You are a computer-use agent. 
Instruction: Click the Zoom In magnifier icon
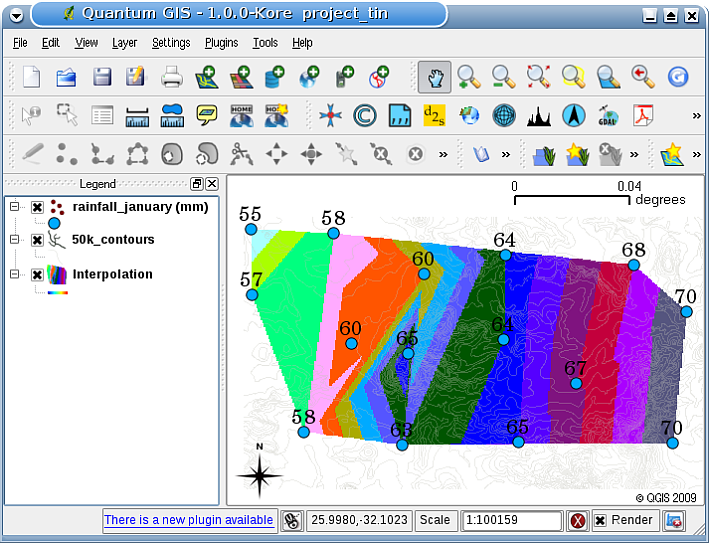pyautogui.click(x=468, y=77)
